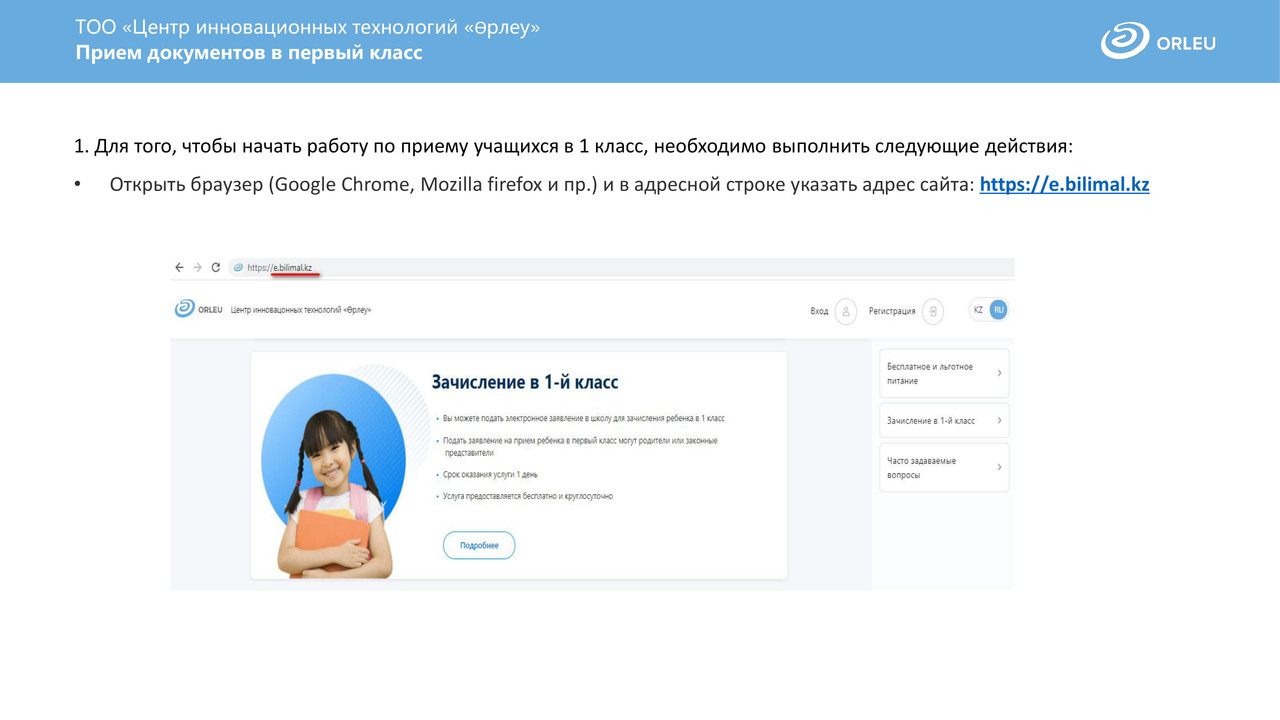The height and width of the screenshot is (720, 1280).
Task: Switch language to KZ
Action: pyautogui.click(x=978, y=310)
